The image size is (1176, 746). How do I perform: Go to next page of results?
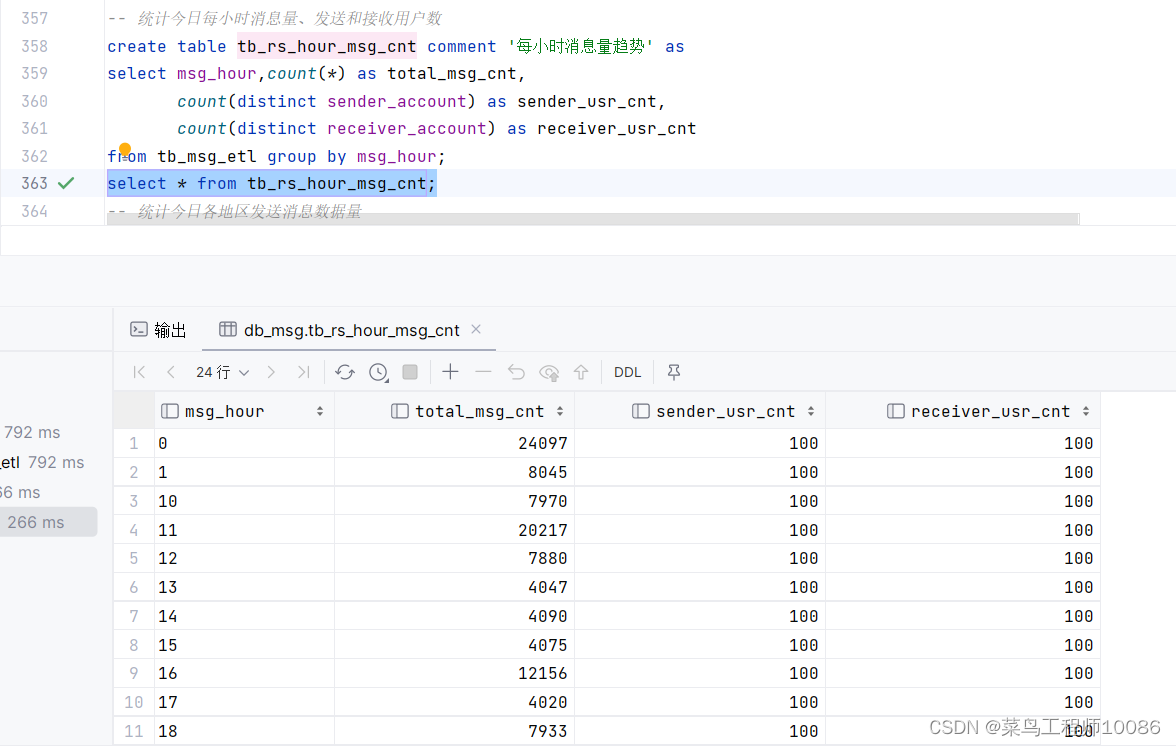272,372
